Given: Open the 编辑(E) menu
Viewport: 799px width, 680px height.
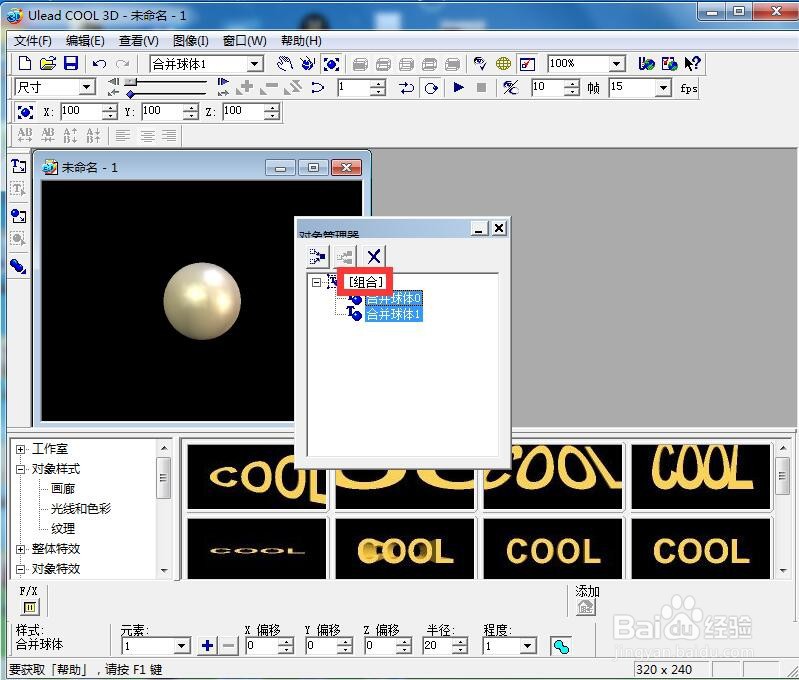Looking at the screenshot, I should 85,41.
